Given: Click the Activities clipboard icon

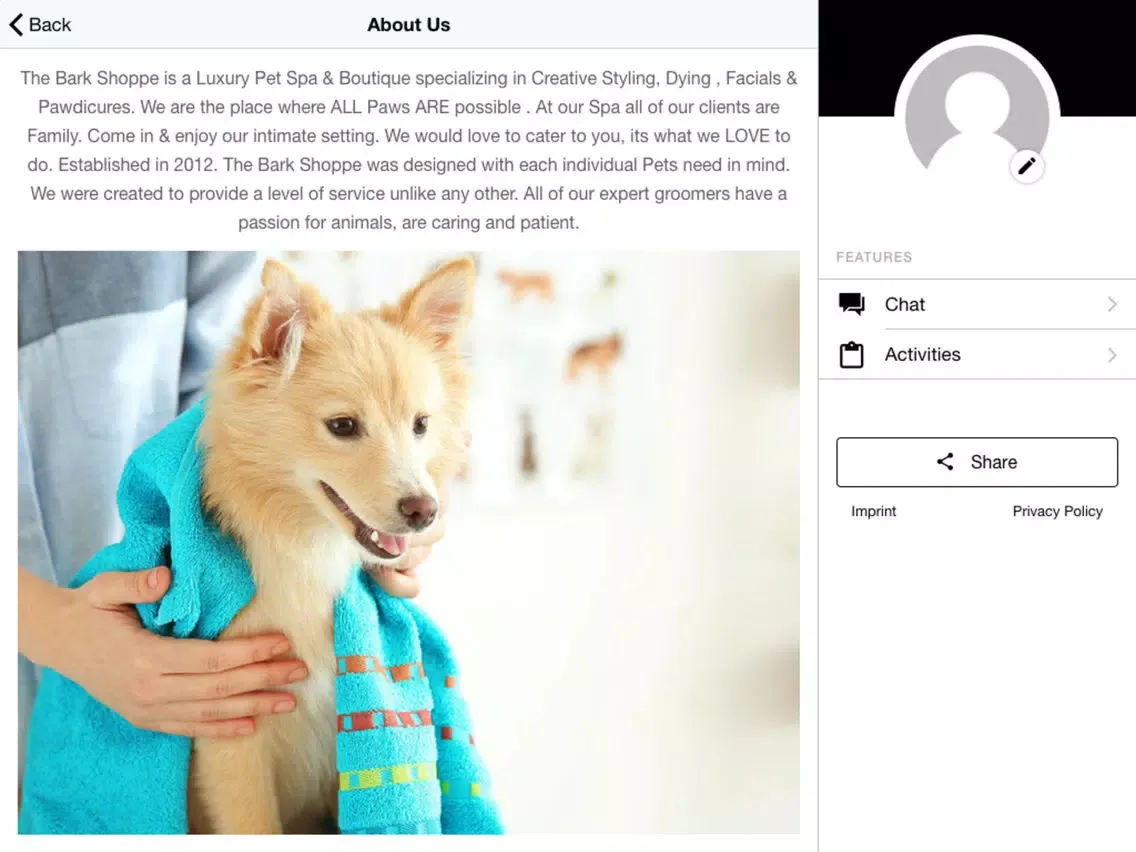Looking at the screenshot, I should pos(852,355).
